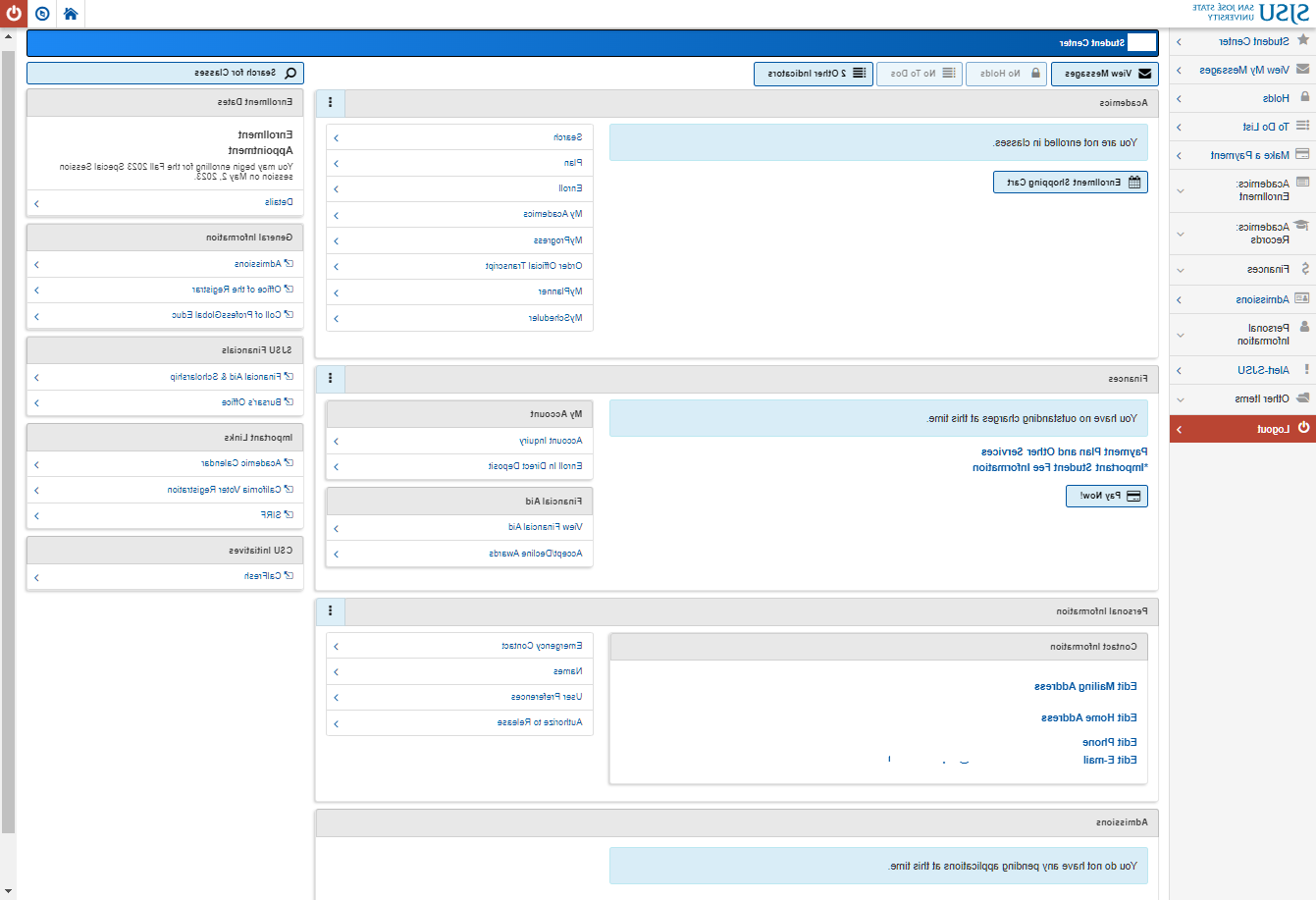Image resolution: width=1316 pixels, height=900 pixels.
Task: Open Bursar's Office external link
Action: coord(165,402)
